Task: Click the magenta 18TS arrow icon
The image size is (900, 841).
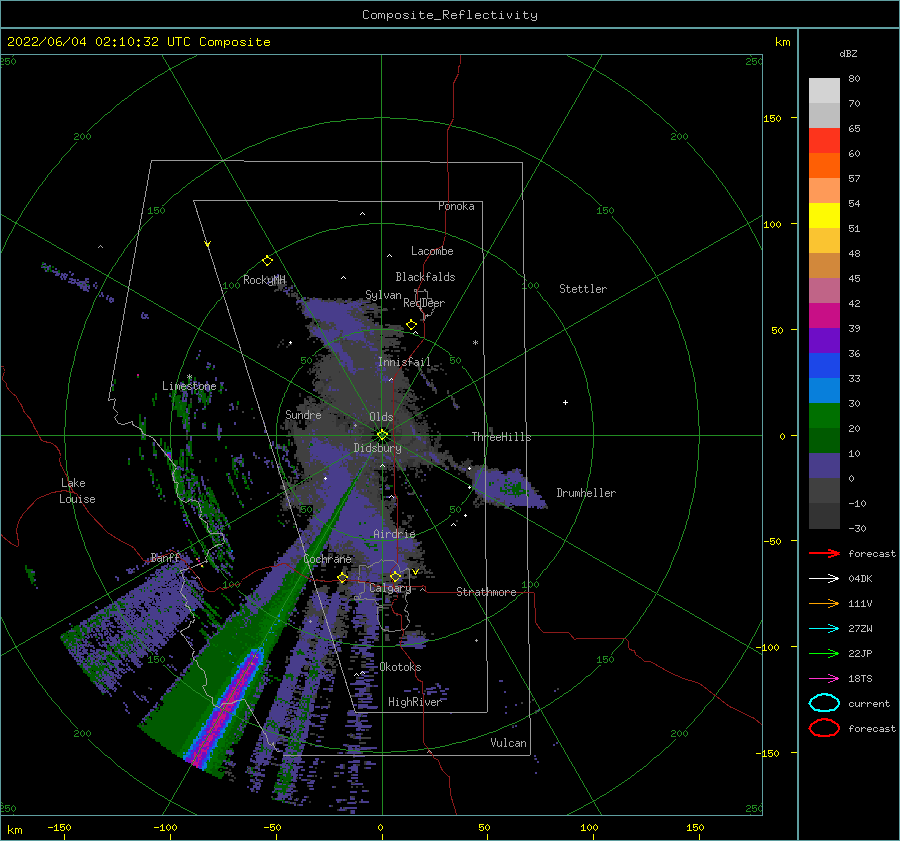Action: tap(824, 679)
